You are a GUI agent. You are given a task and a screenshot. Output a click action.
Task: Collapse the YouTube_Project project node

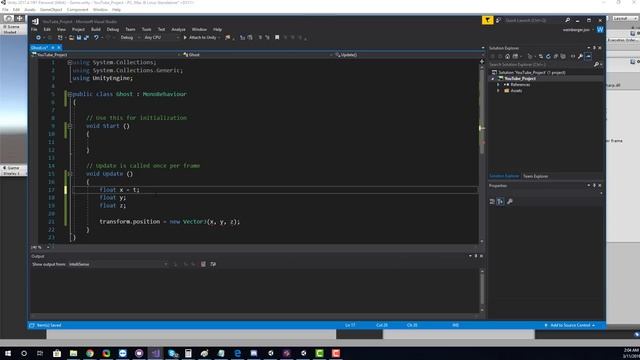[493, 78]
